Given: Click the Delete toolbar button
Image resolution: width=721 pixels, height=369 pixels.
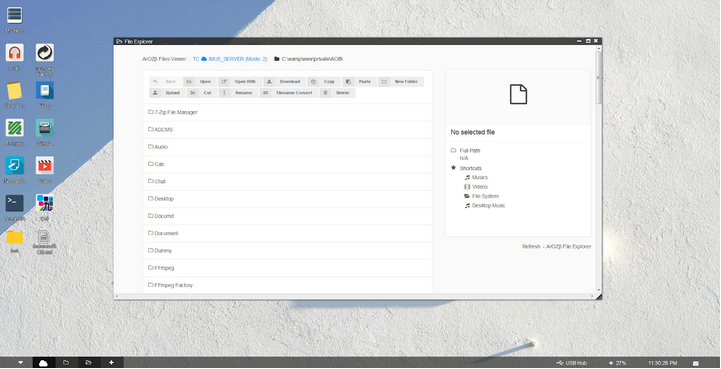Looking at the screenshot, I should pos(337,93).
